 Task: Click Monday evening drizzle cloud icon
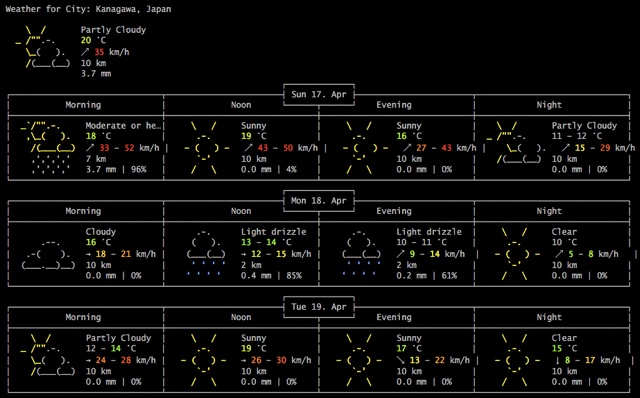362,253
